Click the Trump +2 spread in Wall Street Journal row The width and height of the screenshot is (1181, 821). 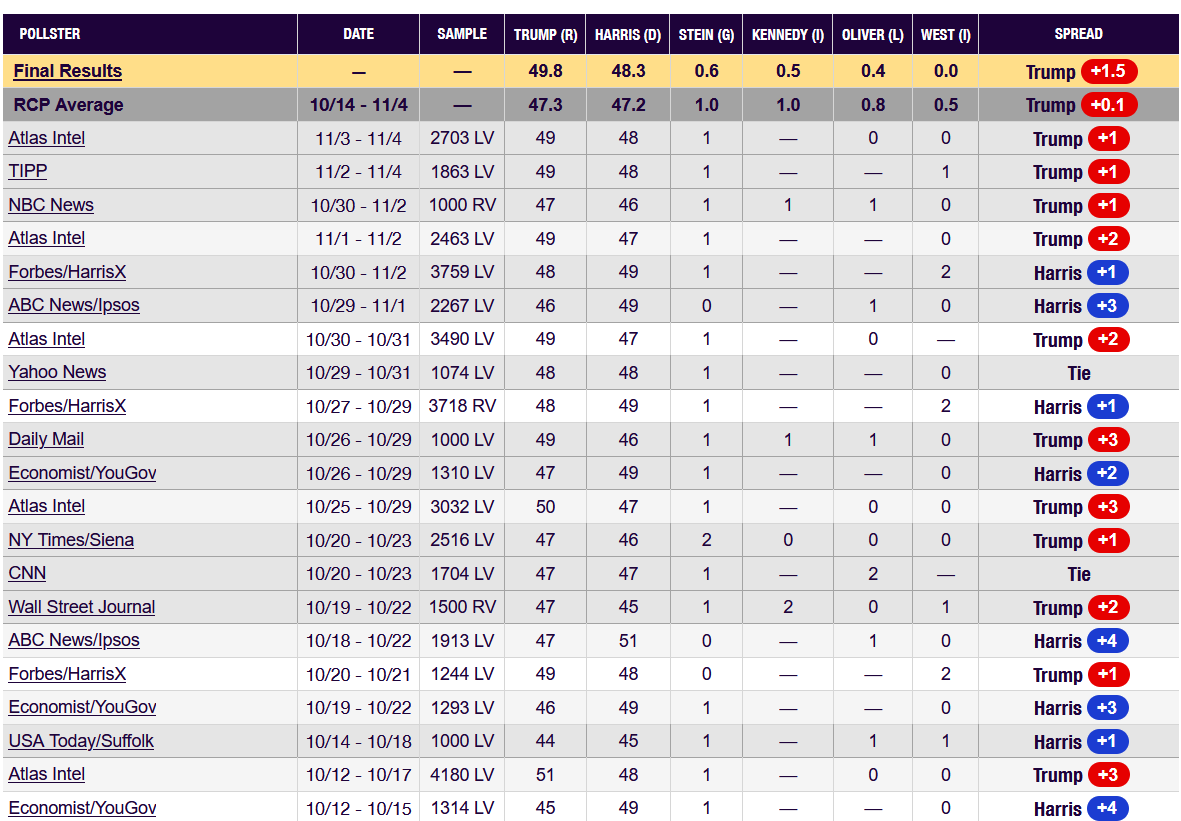(1081, 607)
